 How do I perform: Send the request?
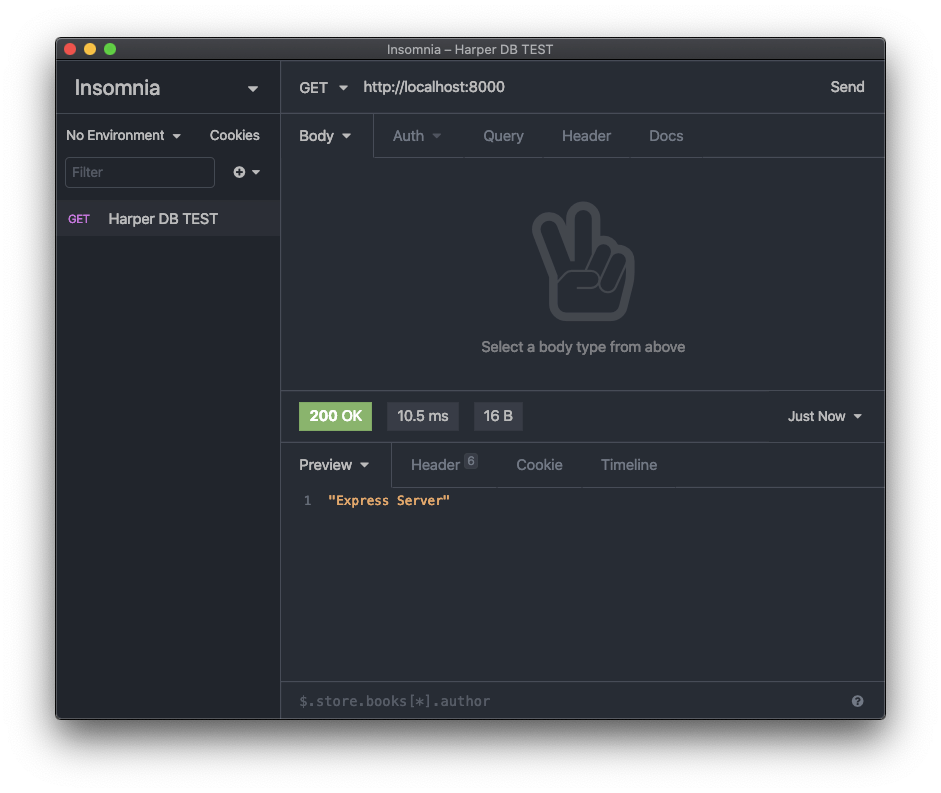coord(847,87)
